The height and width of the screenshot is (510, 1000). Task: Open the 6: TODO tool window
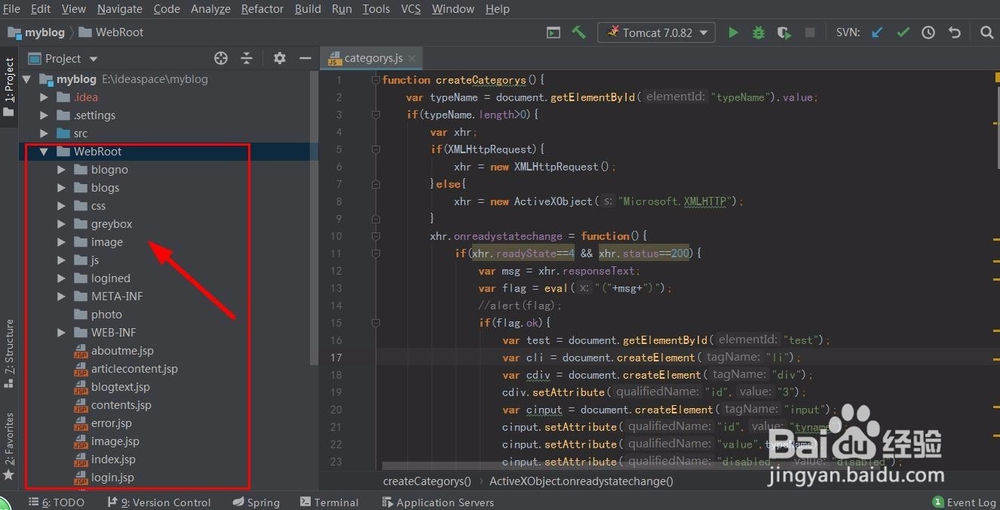pyautogui.click(x=56, y=502)
